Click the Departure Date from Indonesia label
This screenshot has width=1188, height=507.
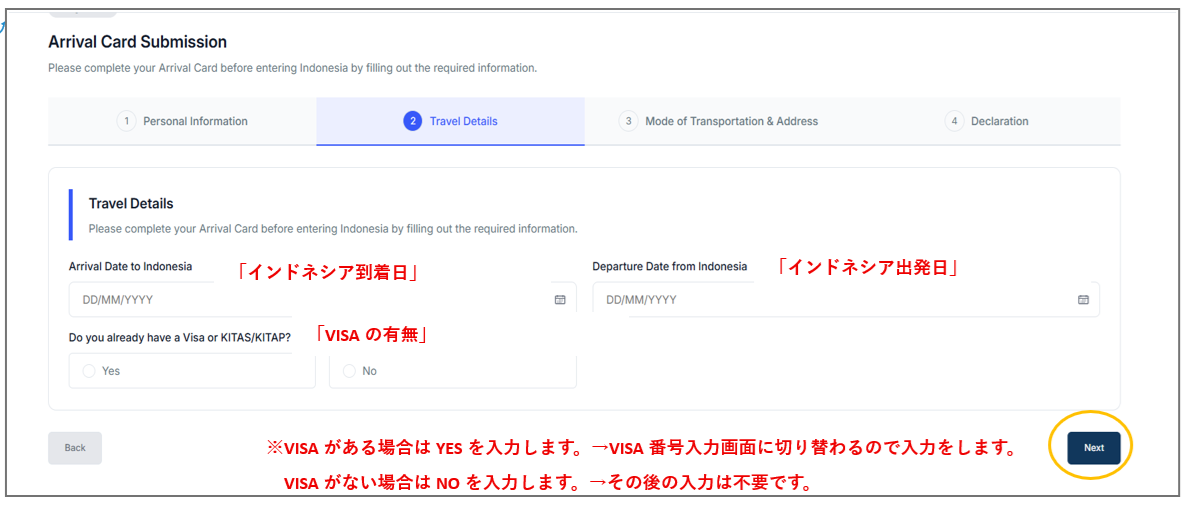pyautogui.click(x=670, y=266)
